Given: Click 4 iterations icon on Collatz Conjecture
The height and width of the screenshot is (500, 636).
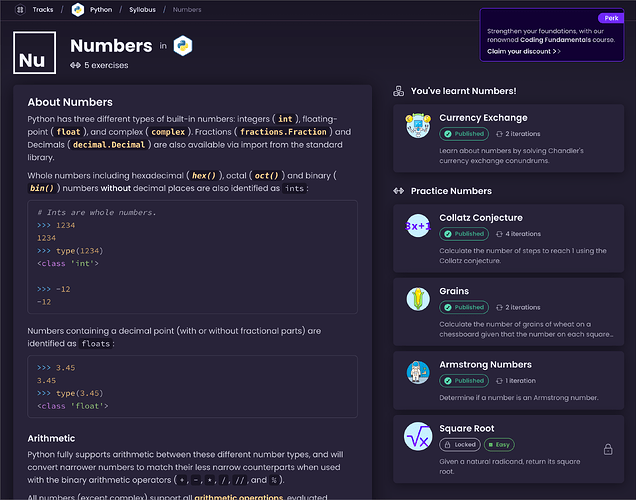Looking at the screenshot, I should [499, 234].
